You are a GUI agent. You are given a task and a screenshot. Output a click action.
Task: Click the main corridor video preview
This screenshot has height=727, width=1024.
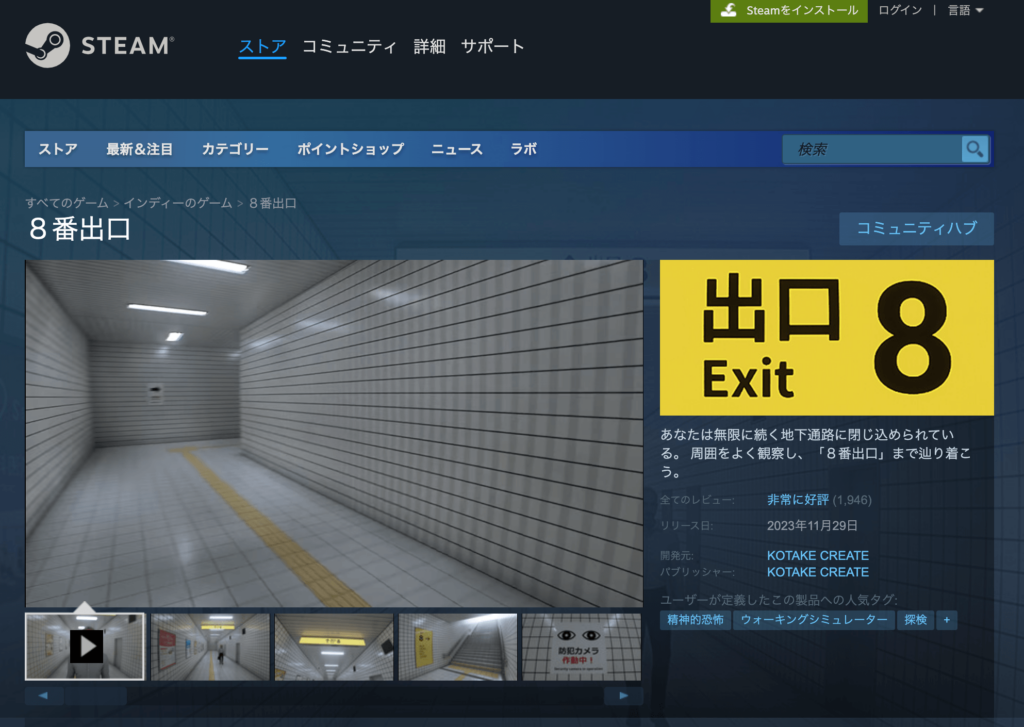334,434
